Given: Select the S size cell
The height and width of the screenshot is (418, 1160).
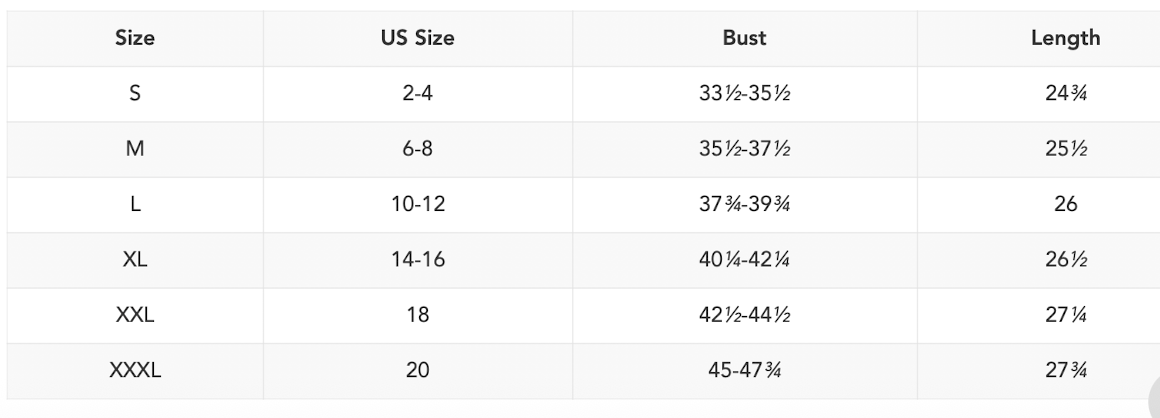Looking at the screenshot, I should tap(135, 94).
